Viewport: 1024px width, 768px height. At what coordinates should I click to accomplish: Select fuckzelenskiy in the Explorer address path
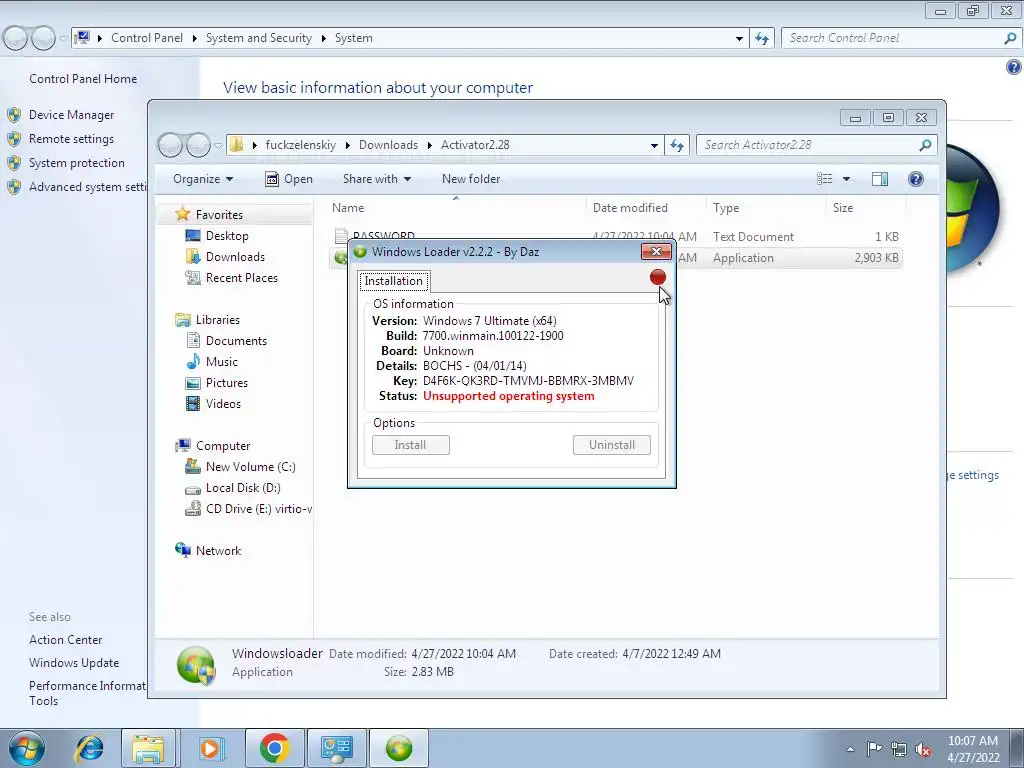[x=300, y=145]
